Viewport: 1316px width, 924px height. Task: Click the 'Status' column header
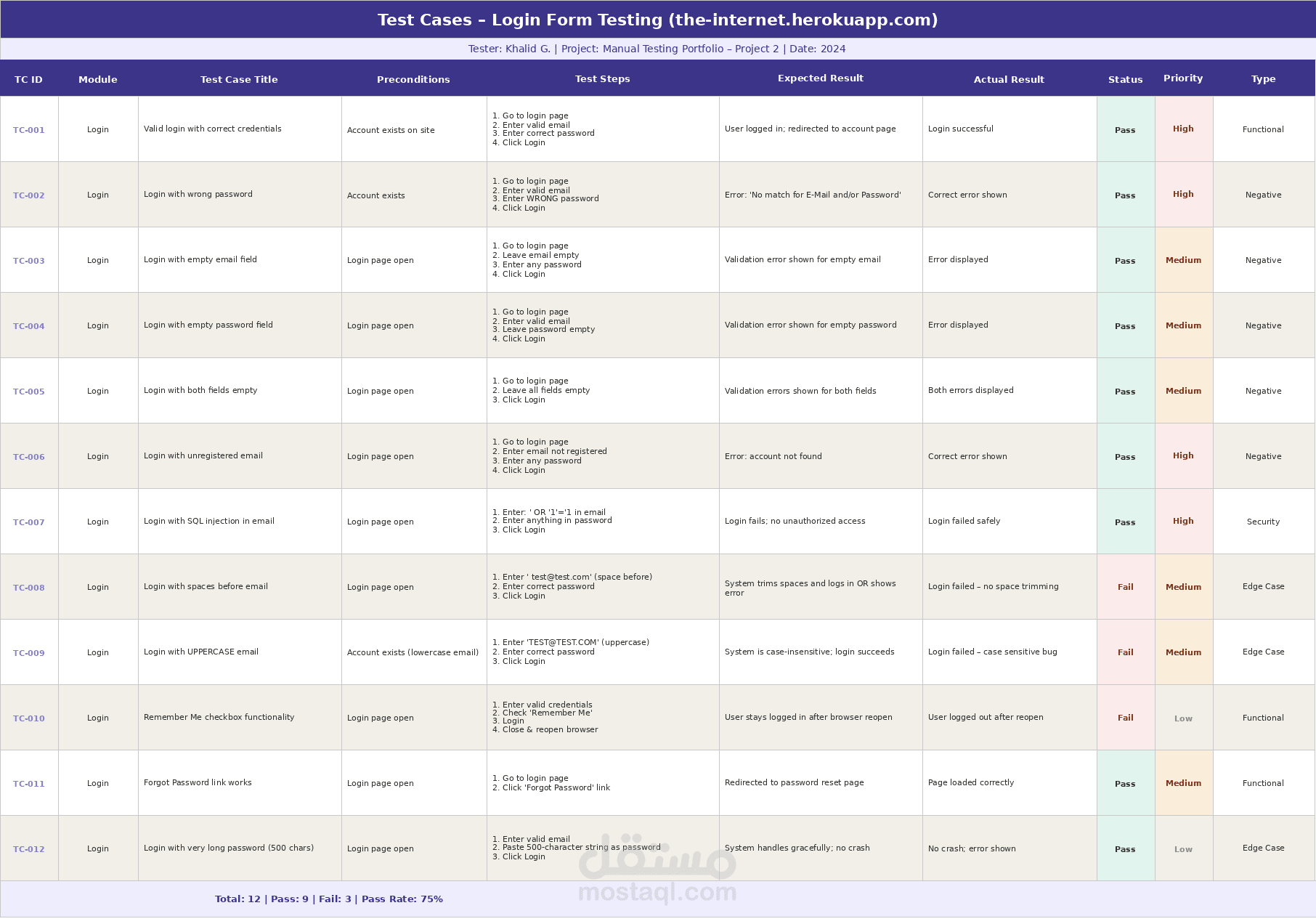click(1126, 79)
